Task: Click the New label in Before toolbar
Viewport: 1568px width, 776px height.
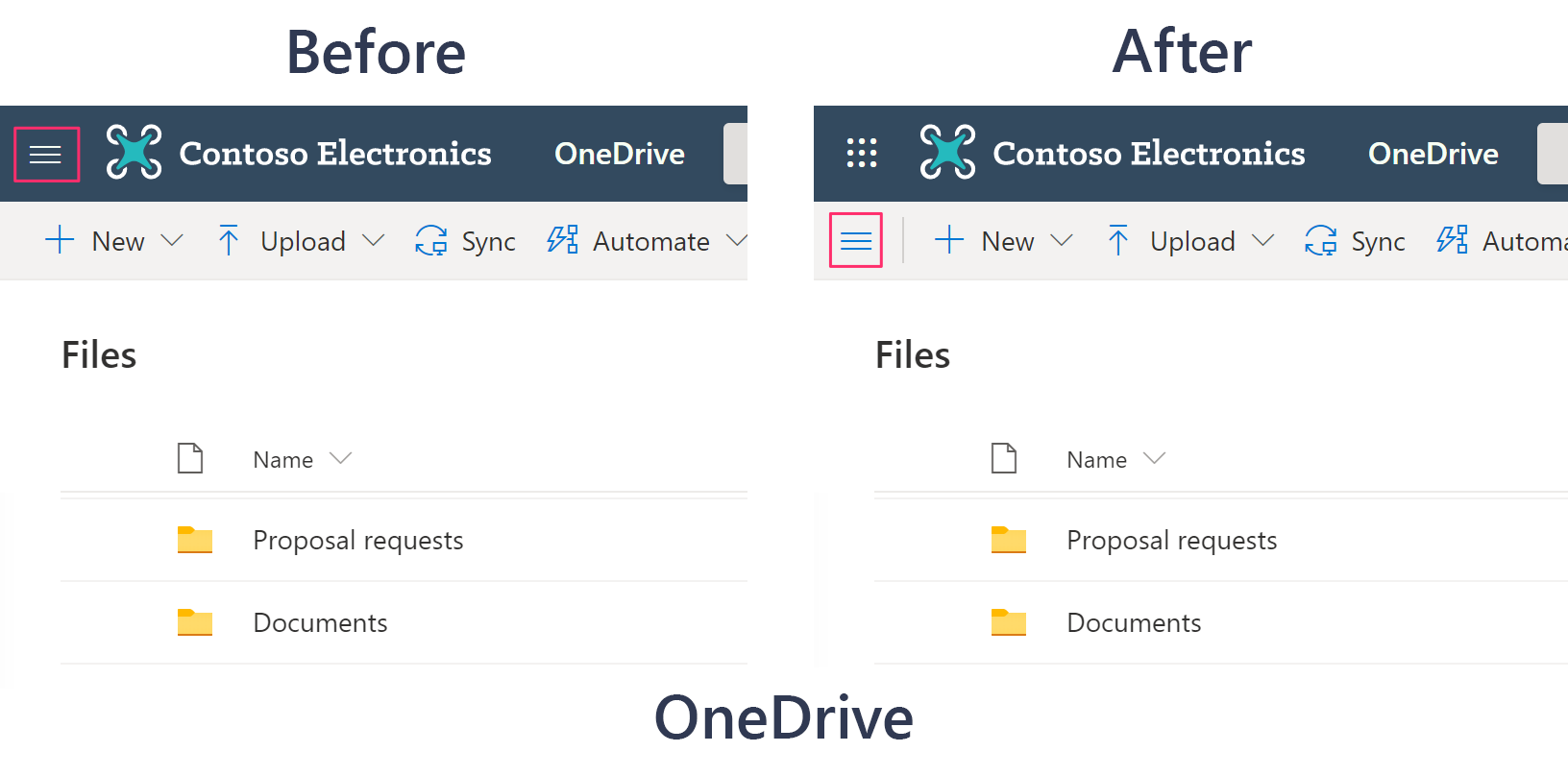Action: [x=118, y=241]
